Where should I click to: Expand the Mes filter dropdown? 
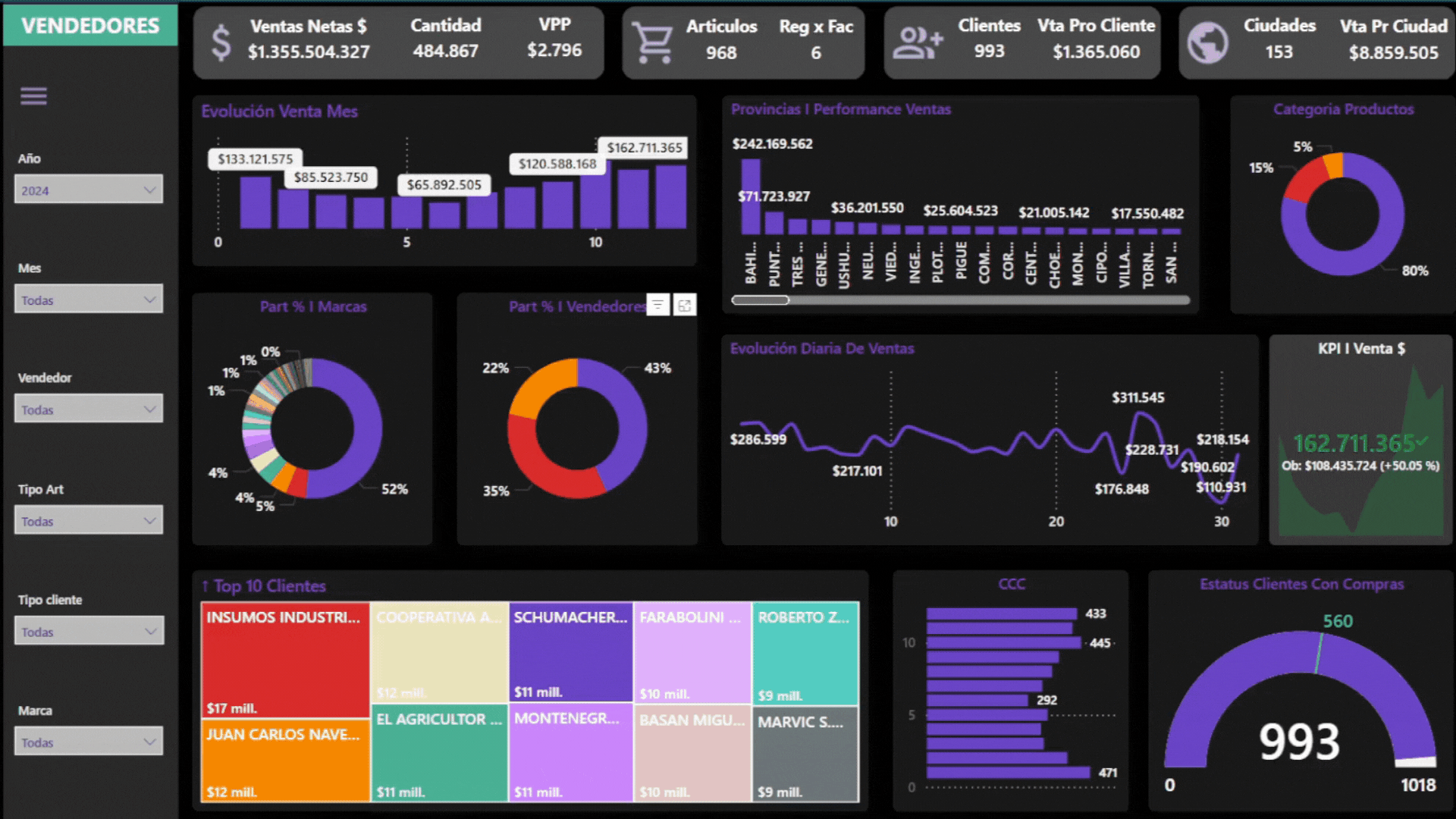click(88, 300)
